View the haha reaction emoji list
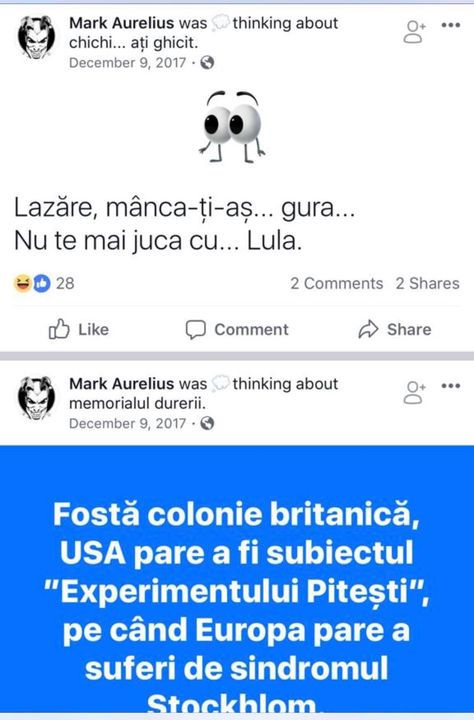Screen dimensions: 474x720 23,283
